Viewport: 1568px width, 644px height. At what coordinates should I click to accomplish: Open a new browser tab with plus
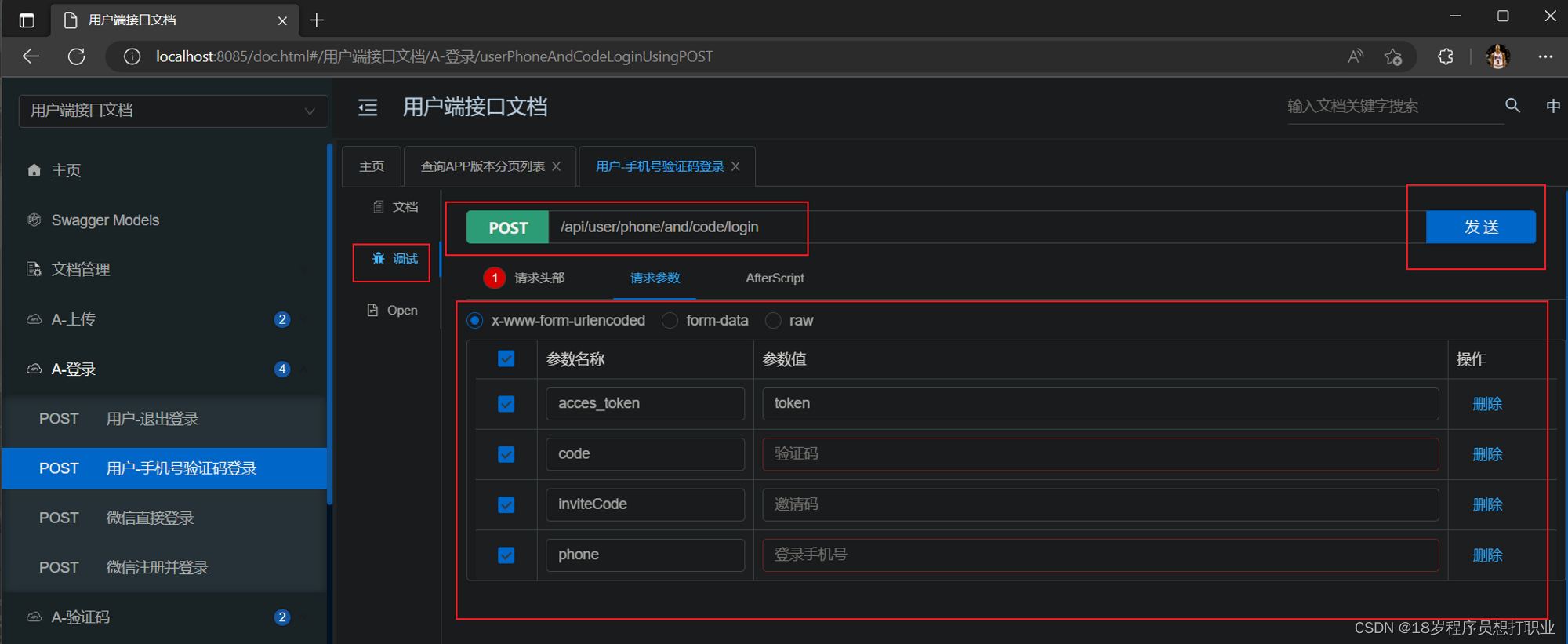317,20
